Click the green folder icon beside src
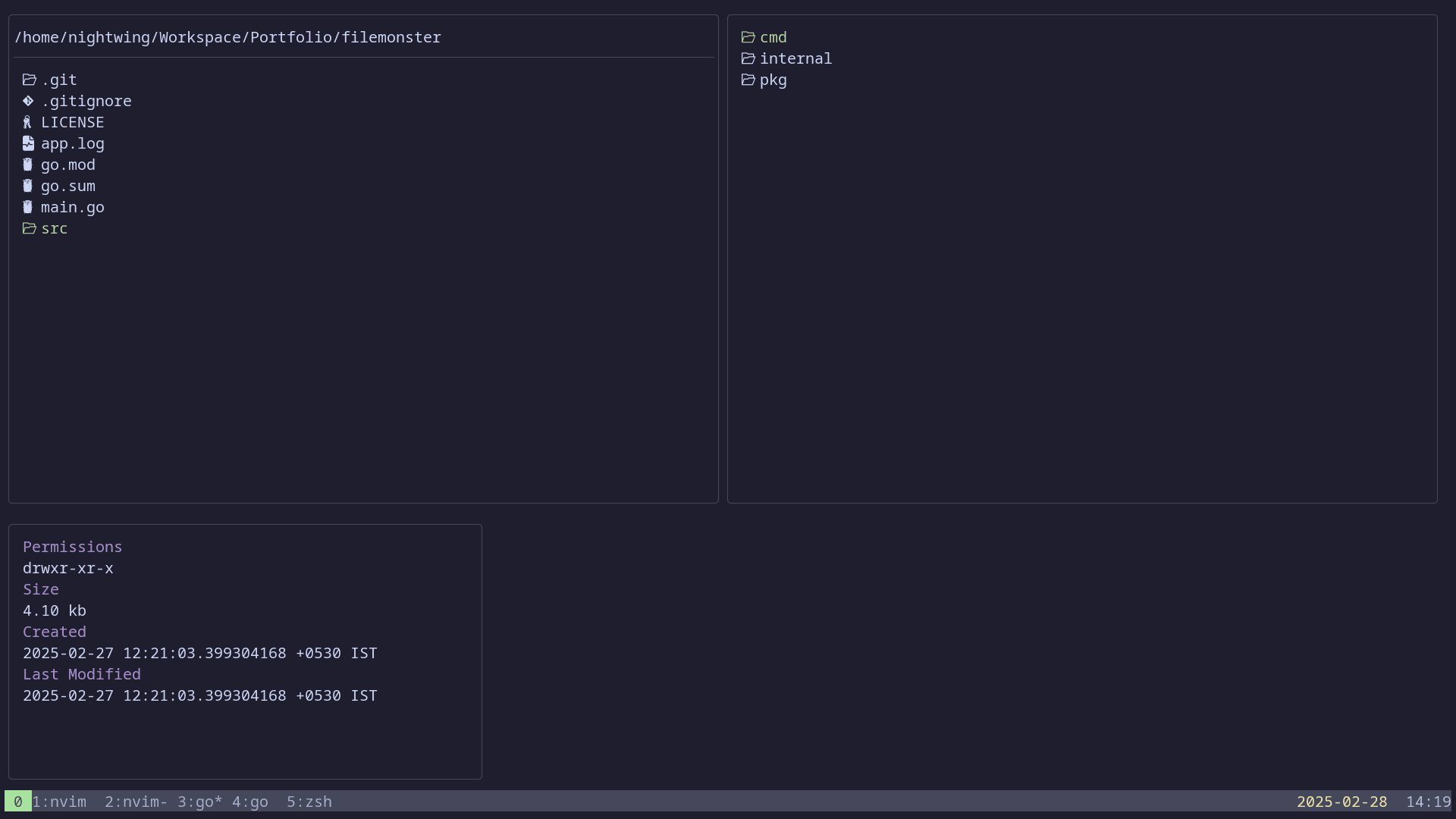Image resolution: width=1456 pixels, height=819 pixels. [x=30, y=228]
